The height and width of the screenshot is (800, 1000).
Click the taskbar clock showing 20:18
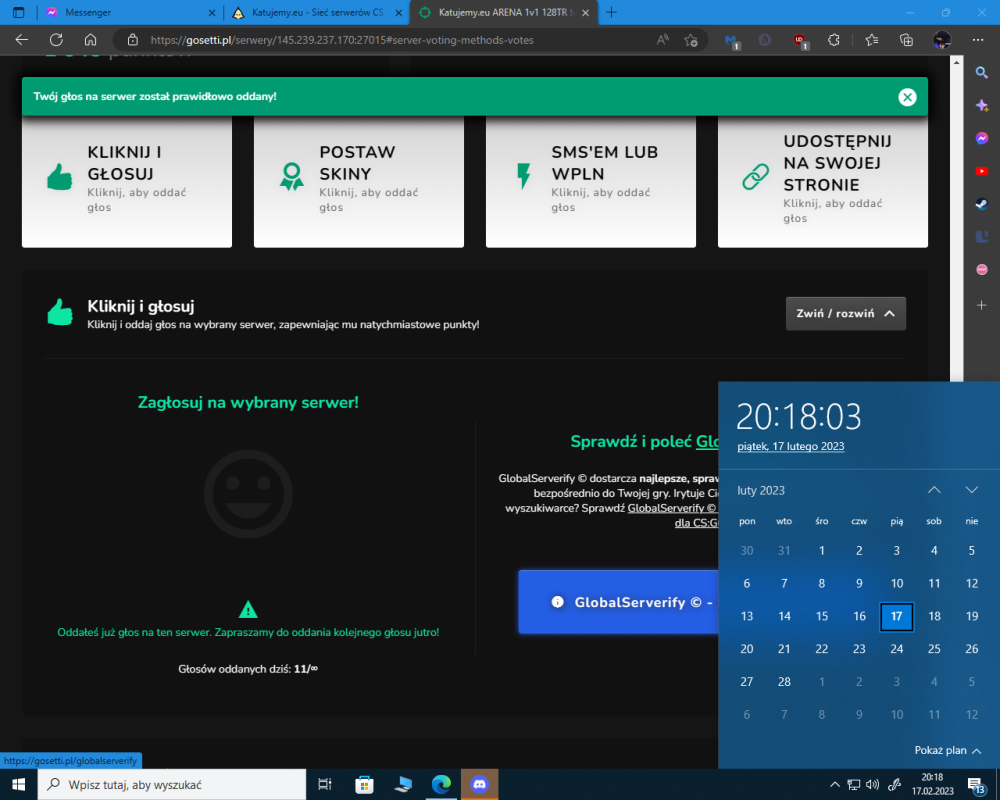932,784
